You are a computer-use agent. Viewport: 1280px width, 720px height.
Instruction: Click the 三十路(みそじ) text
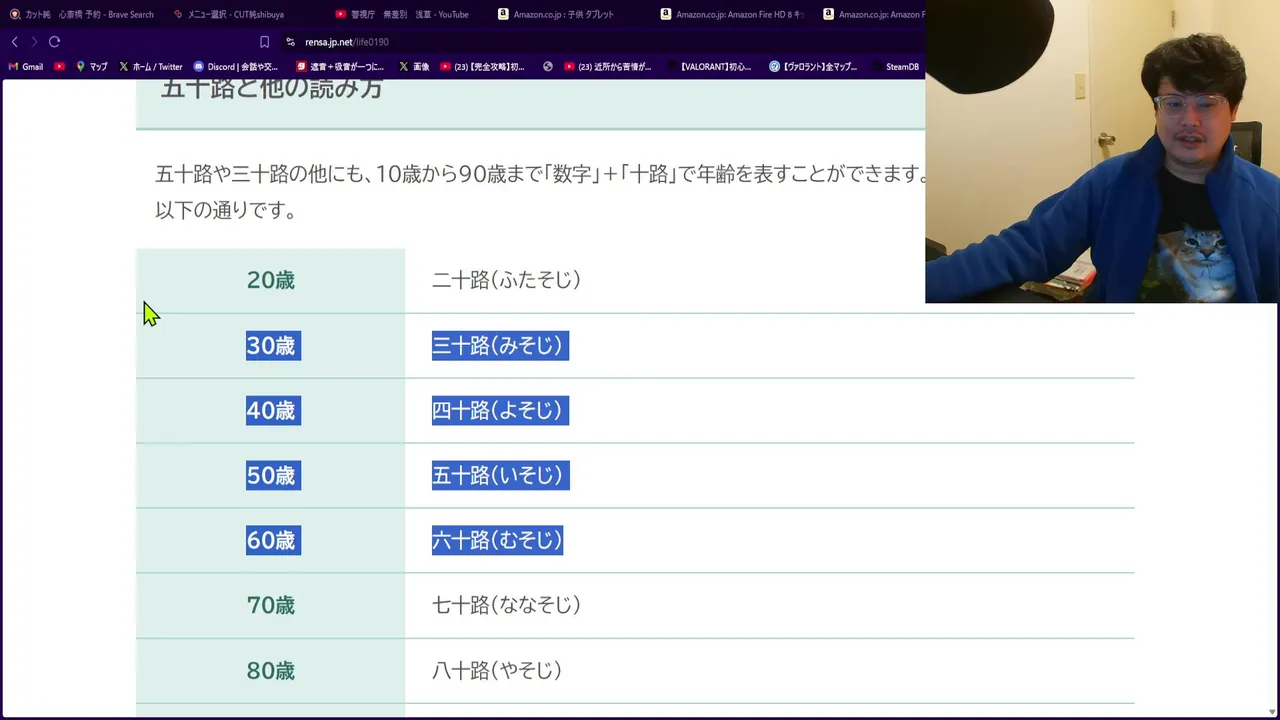500,346
